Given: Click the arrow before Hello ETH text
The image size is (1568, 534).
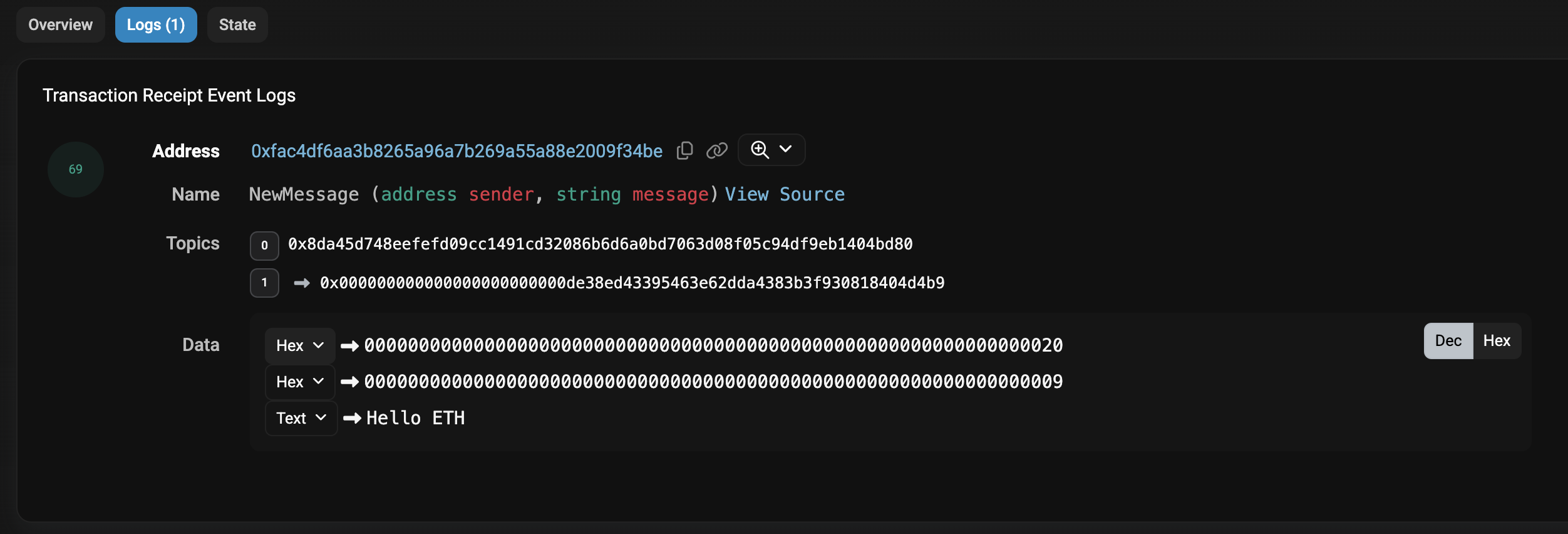Looking at the screenshot, I should (352, 418).
